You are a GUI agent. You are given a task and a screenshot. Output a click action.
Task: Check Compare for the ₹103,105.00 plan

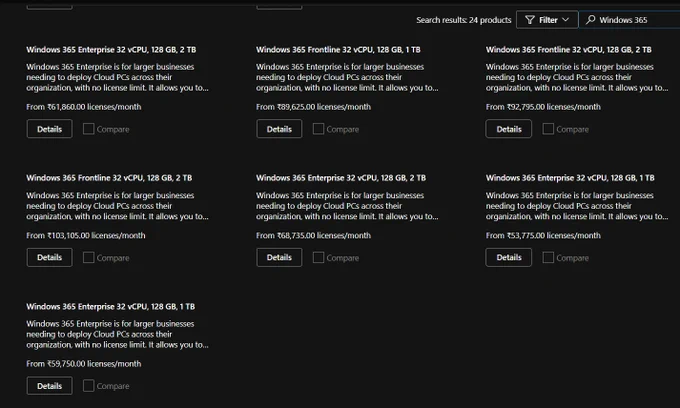click(x=88, y=258)
